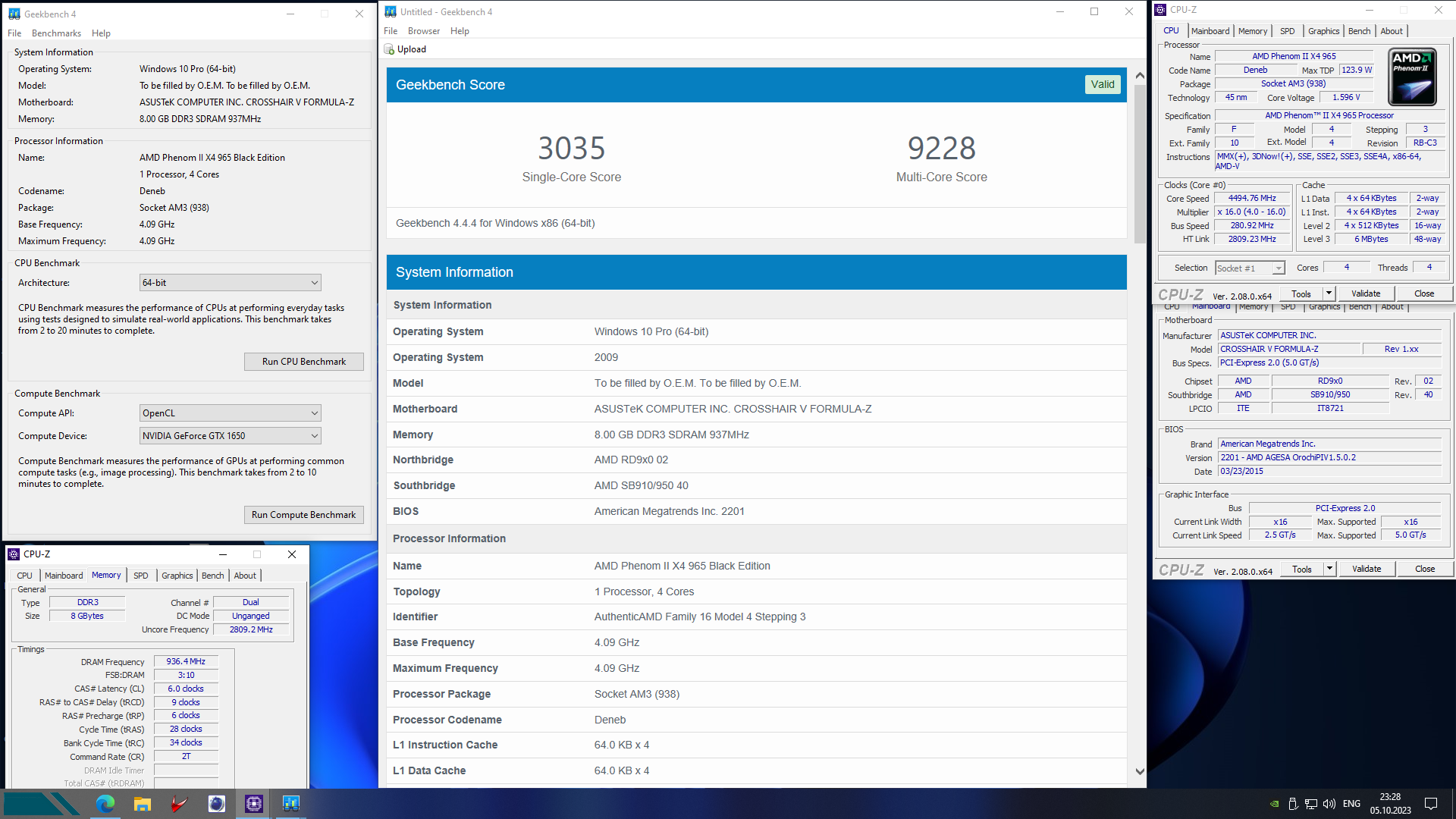Click the Upload label in the Geekbench toolbar

point(412,49)
